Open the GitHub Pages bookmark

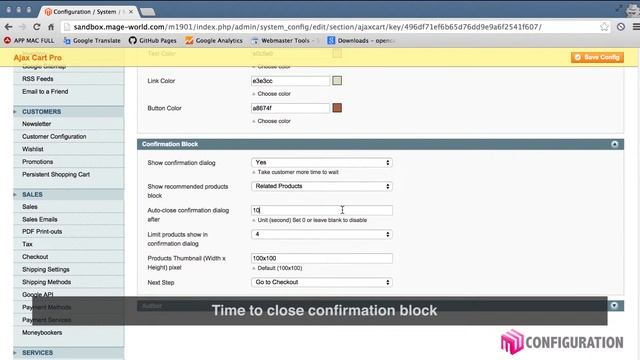pyautogui.click(x=153, y=40)
